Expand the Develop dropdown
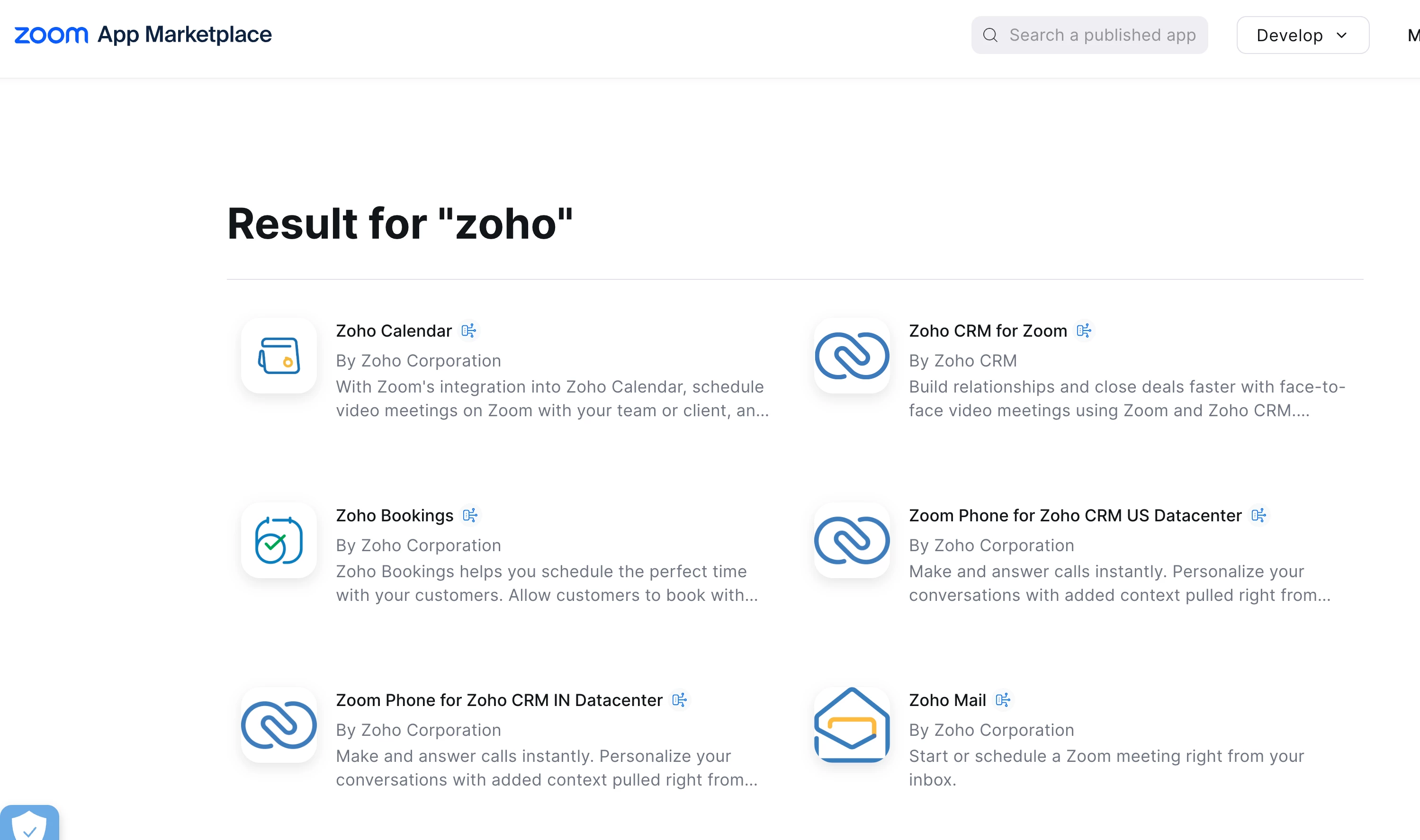 pyautogui.click(x=1302, y=35)
